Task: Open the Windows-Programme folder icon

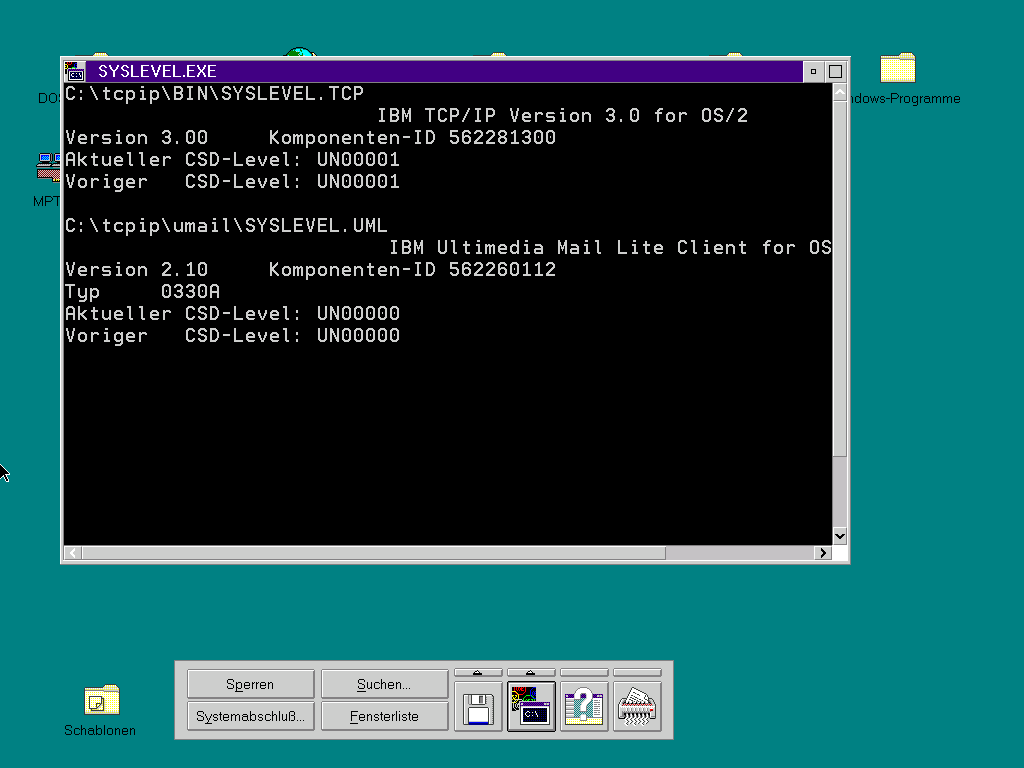Action: point(898,68)
